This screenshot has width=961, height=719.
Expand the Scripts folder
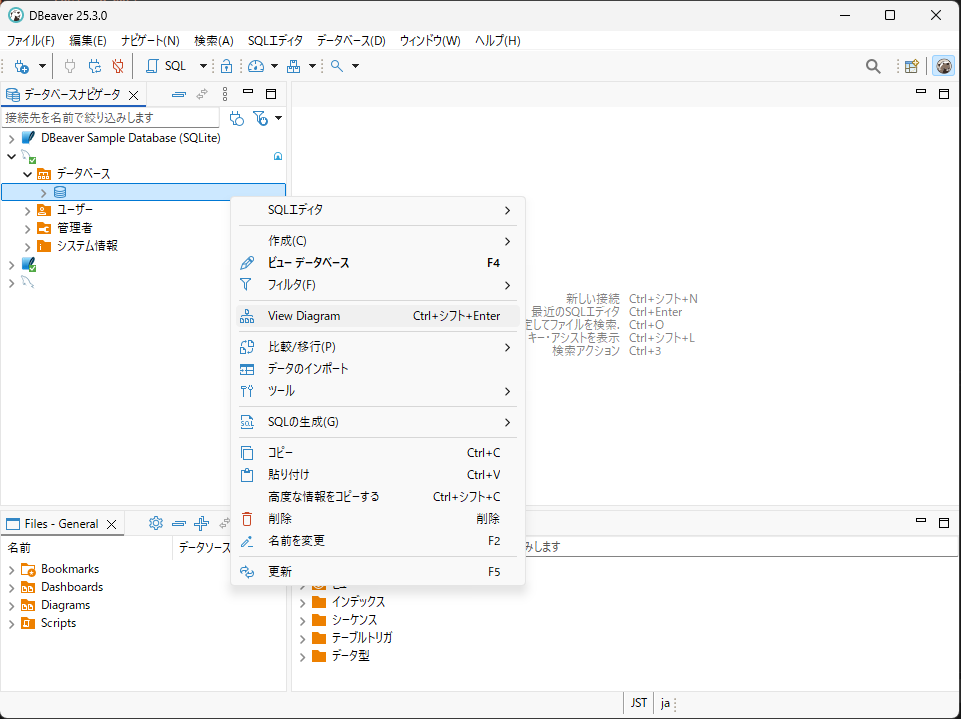point(11,624)
